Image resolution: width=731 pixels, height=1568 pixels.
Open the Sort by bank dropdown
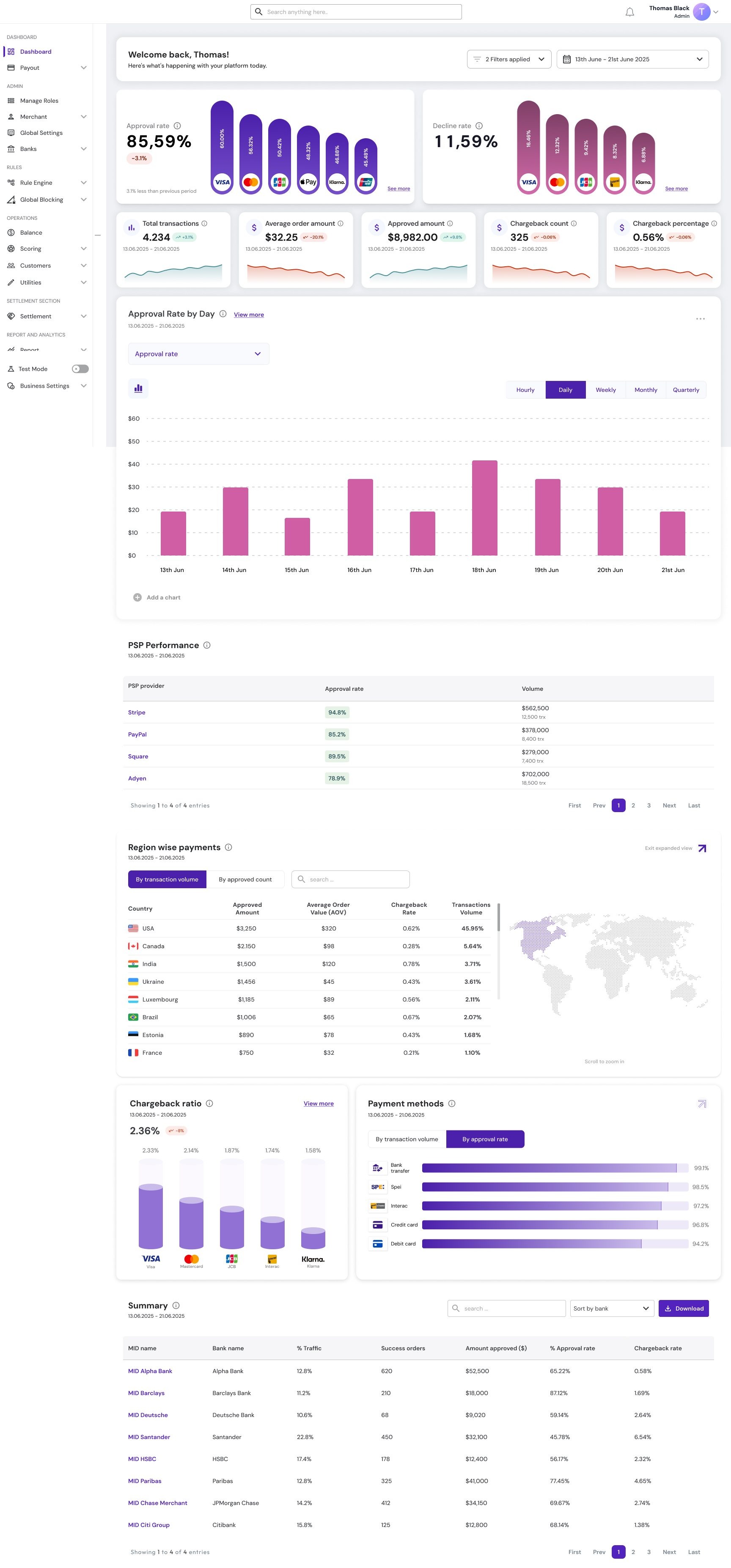click(x=612, y=1309)
